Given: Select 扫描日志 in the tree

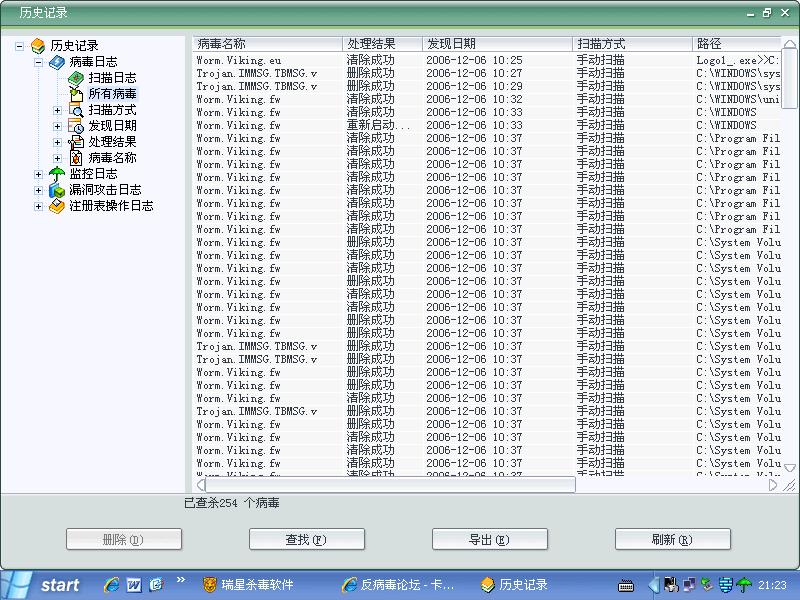Looking at the screenshot, I should click(112, 78).
